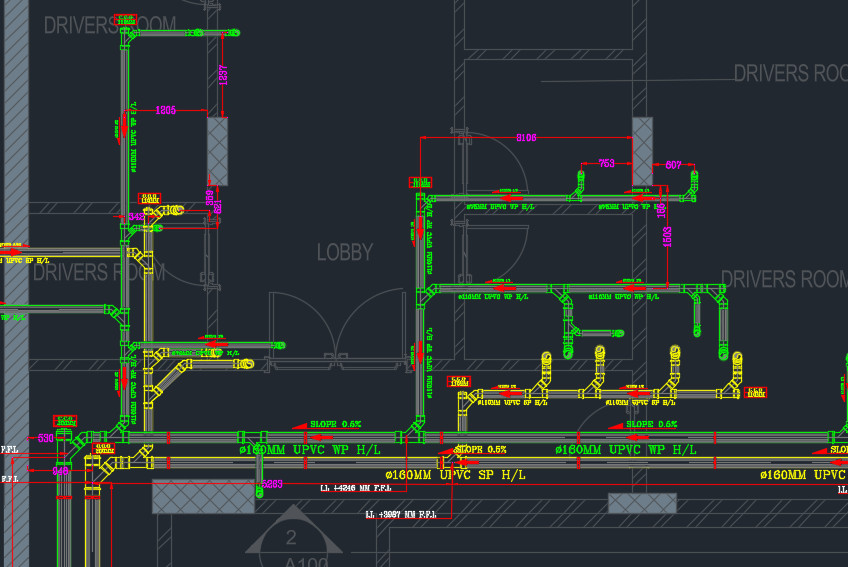Click the 8106 dimension value
This screenshot has height=567, width=848.
click(526, 138)
